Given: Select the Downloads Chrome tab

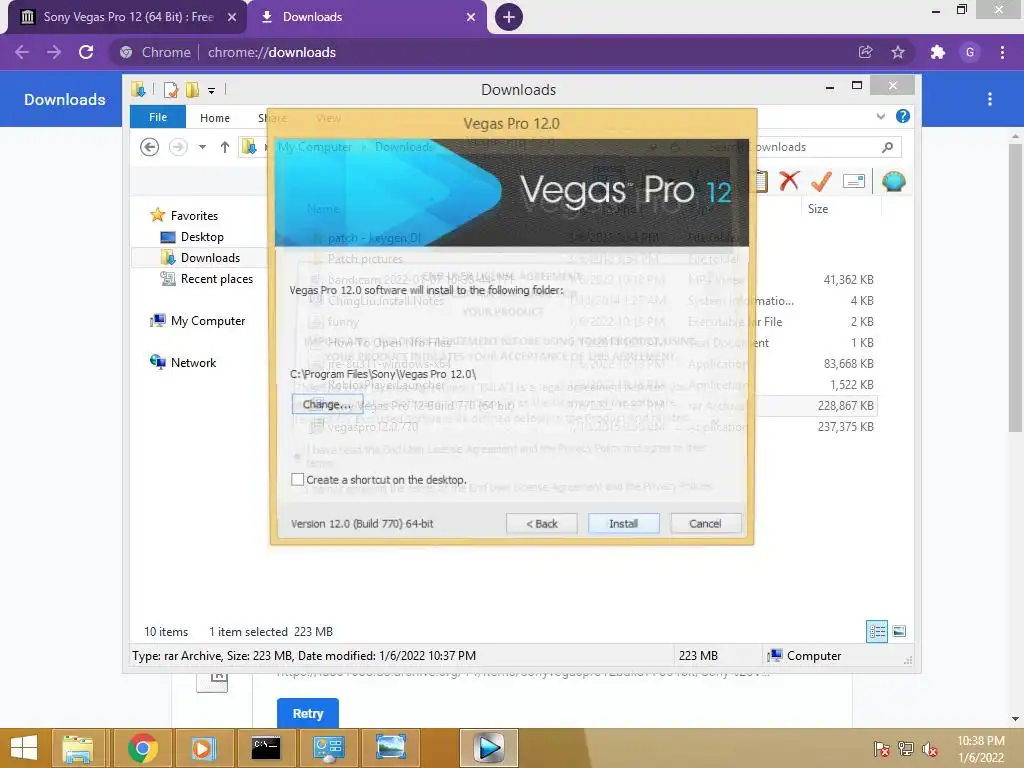Looking at the screenshot, I should point(366,17).
